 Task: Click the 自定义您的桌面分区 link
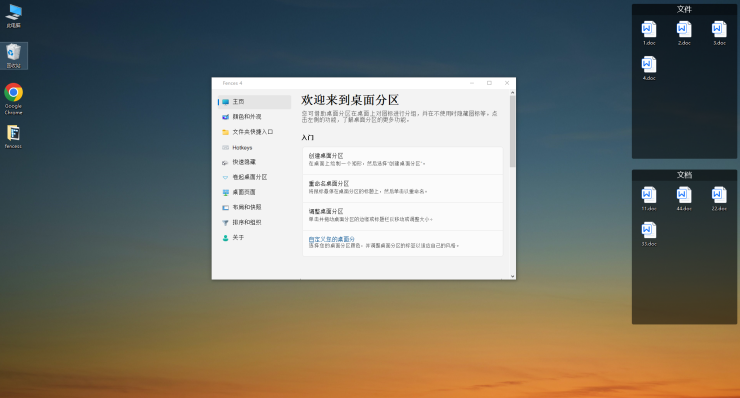tap(331, 239)
